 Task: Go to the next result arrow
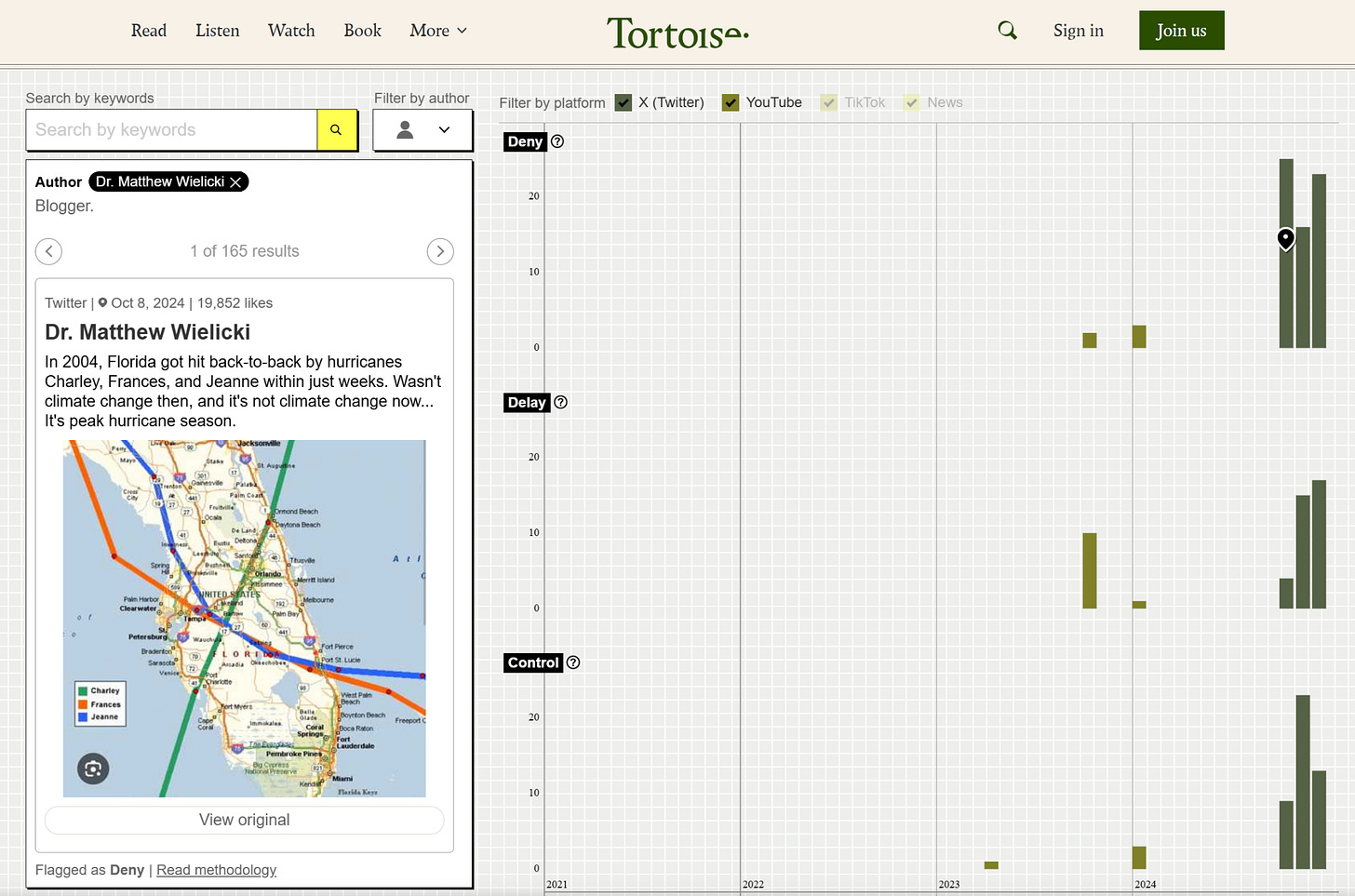440,251
